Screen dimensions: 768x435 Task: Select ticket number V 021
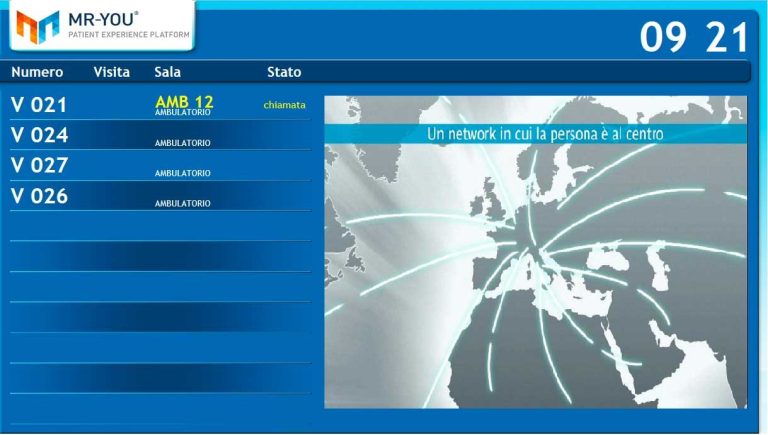[39, 105]
